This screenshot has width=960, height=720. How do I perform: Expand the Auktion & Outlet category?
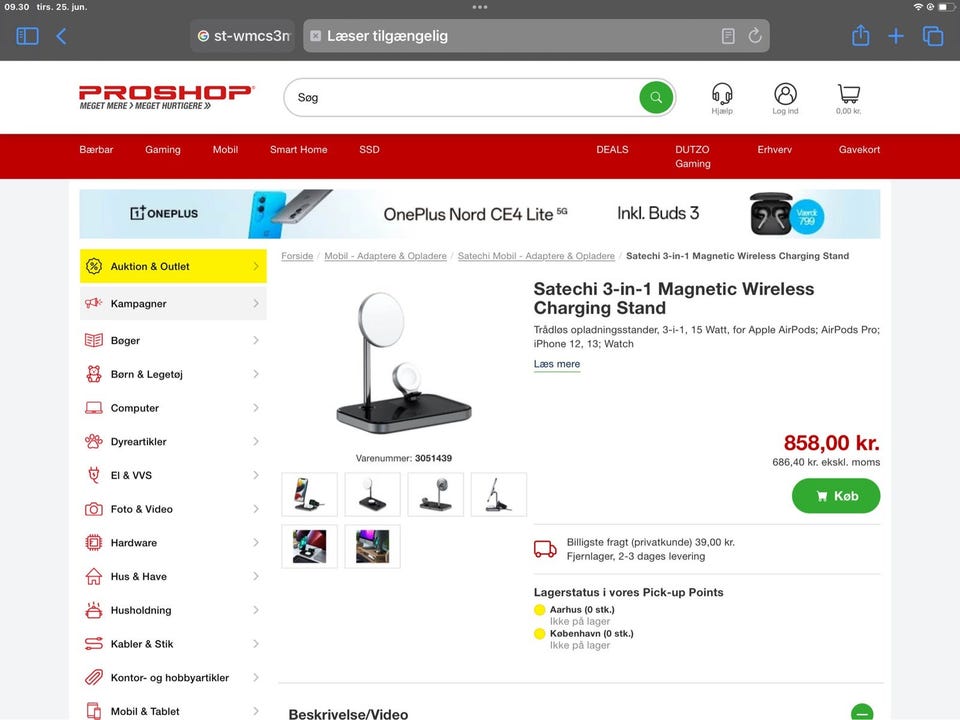click(173, 266)
